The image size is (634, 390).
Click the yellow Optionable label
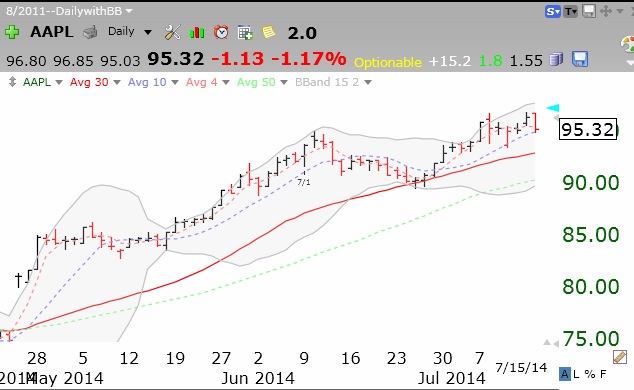click(x=388, y=62)
